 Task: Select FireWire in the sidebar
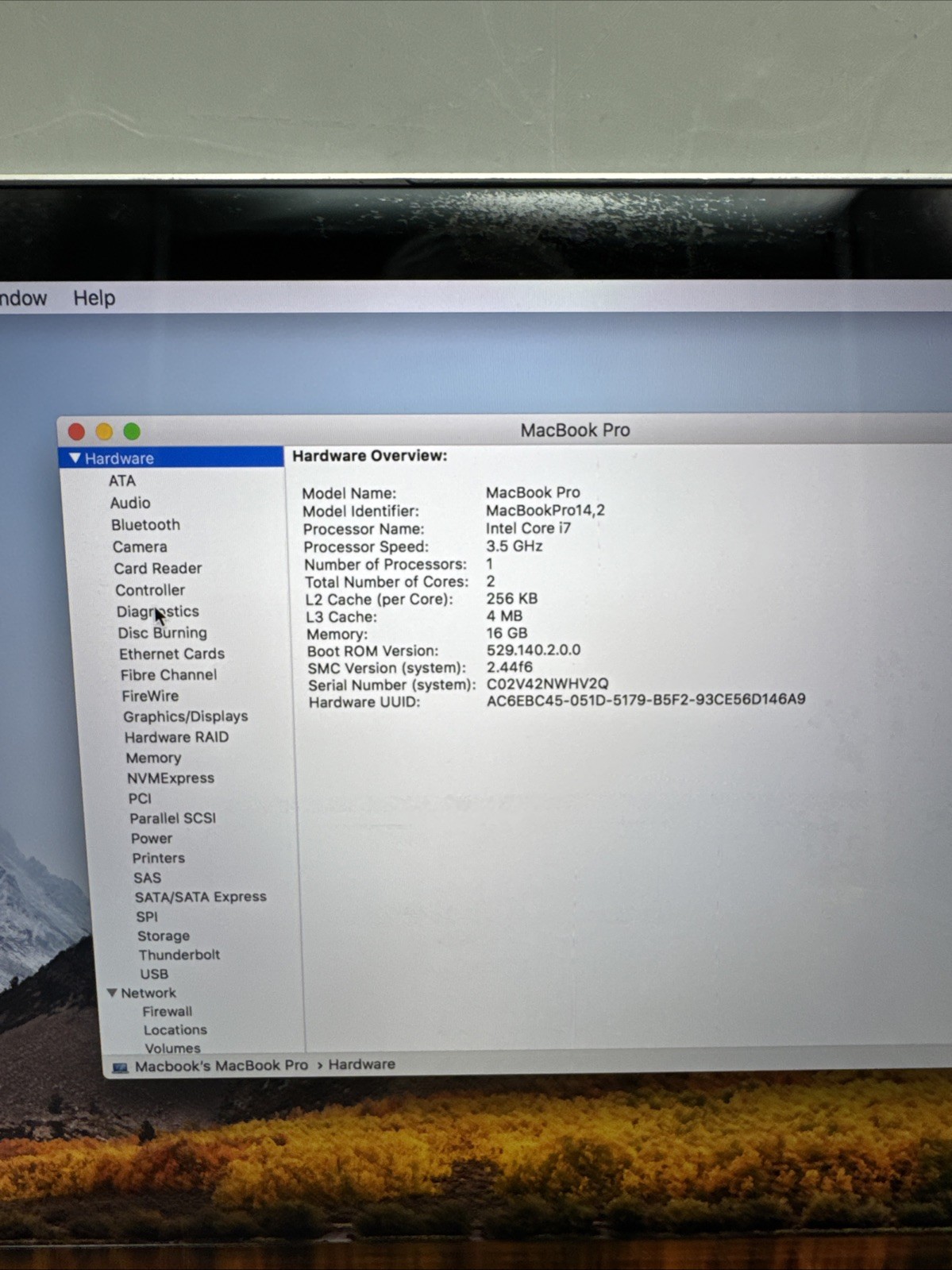(x=150, y=696)
